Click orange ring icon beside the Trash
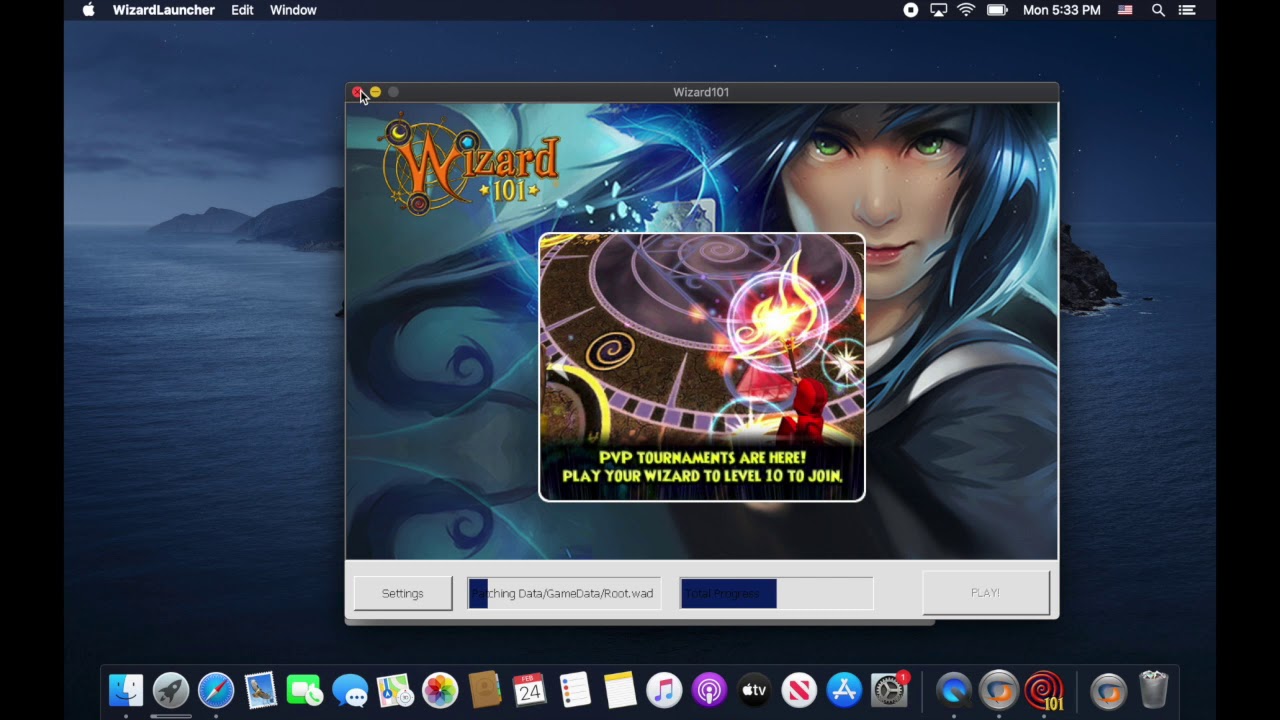The height and width of the screenshot is (720, 1280). 1108,690
